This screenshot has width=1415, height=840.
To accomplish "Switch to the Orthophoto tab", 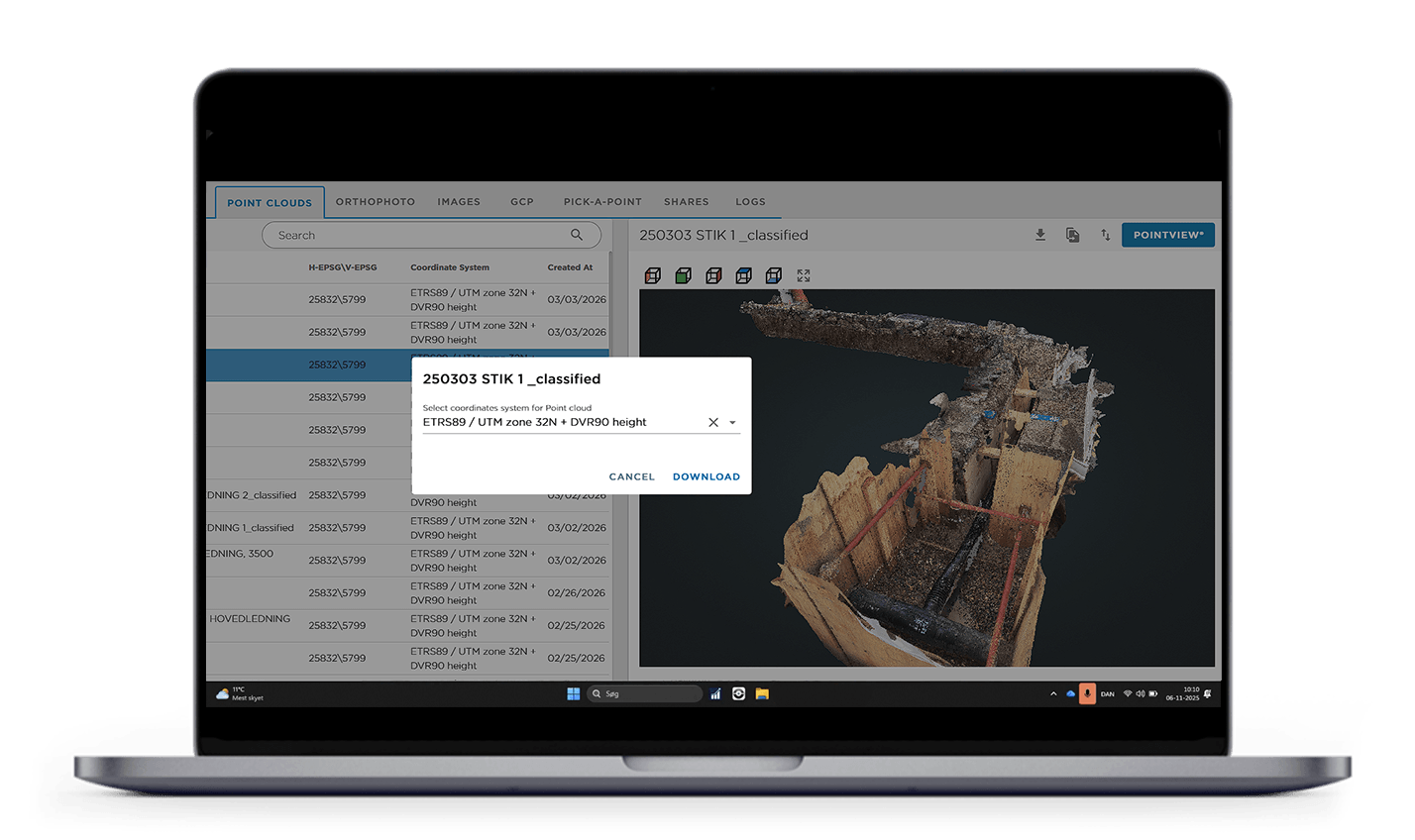I will pos(375,202).
